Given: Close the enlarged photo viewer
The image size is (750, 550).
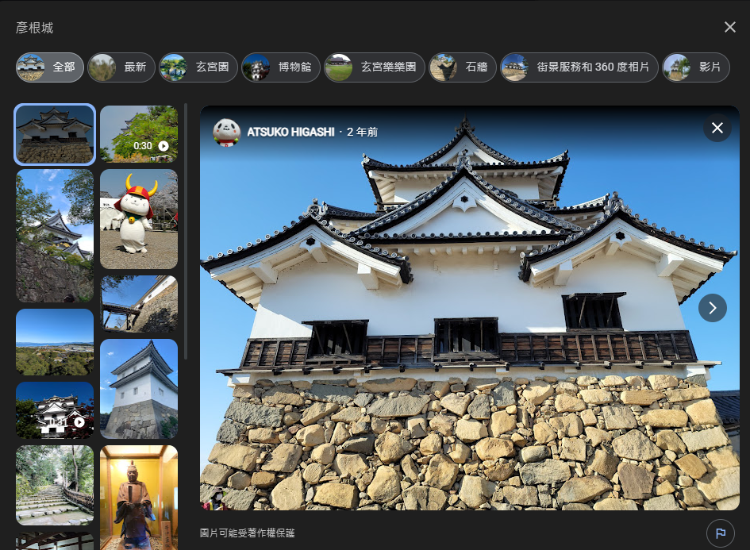Looking at the screenshot, I should click(x=717, y=128).
